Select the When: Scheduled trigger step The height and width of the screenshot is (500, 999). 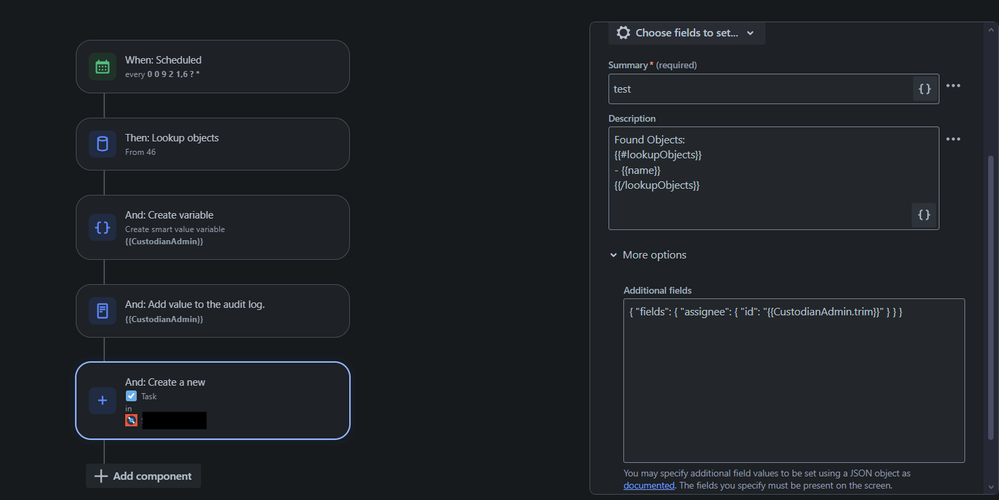click(213, 67)
